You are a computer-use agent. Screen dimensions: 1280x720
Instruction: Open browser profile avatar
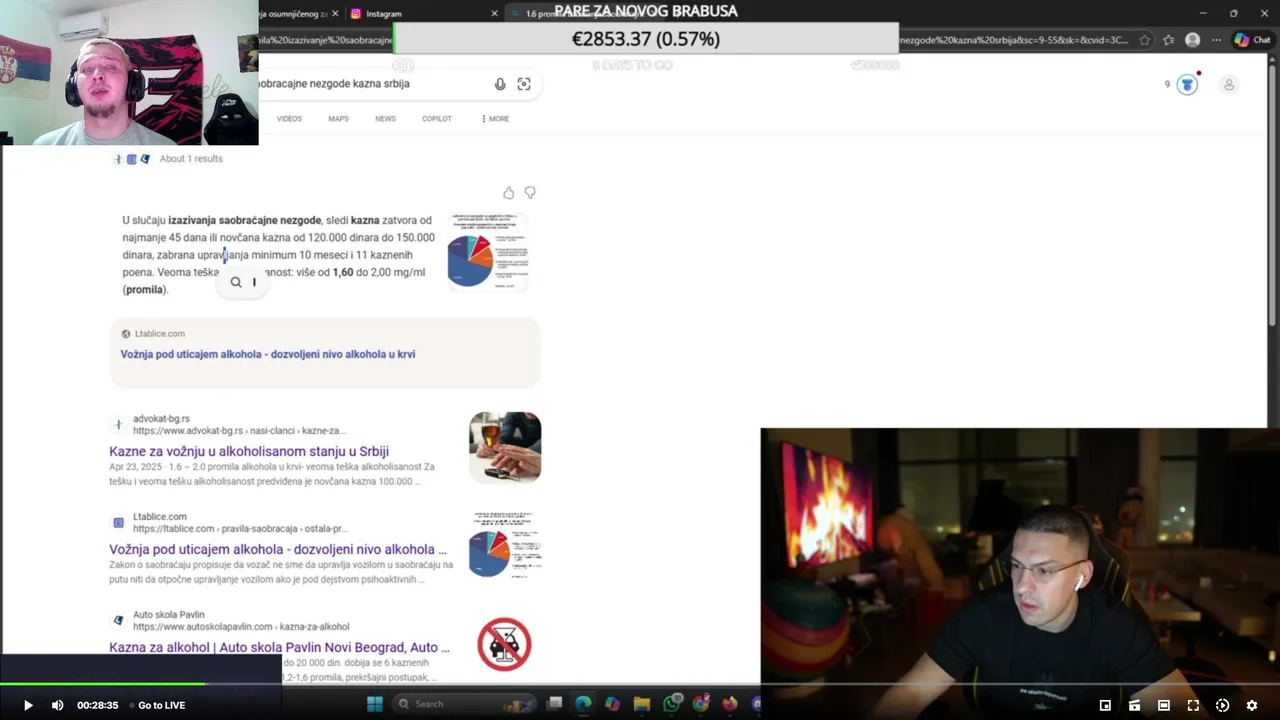click(x=1192, y=40)
